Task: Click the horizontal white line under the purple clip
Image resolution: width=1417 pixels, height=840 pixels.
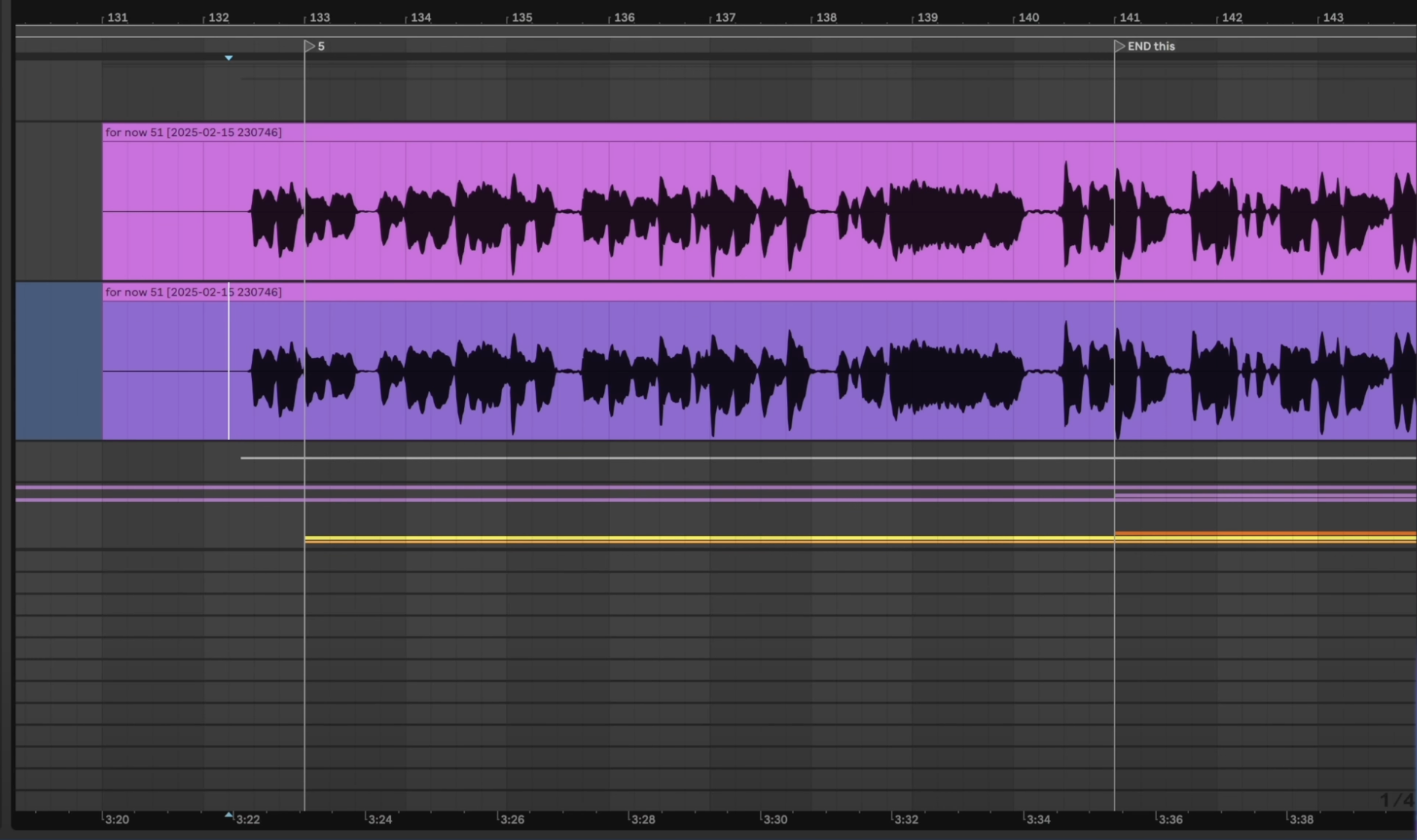Action: click(673, 457)
